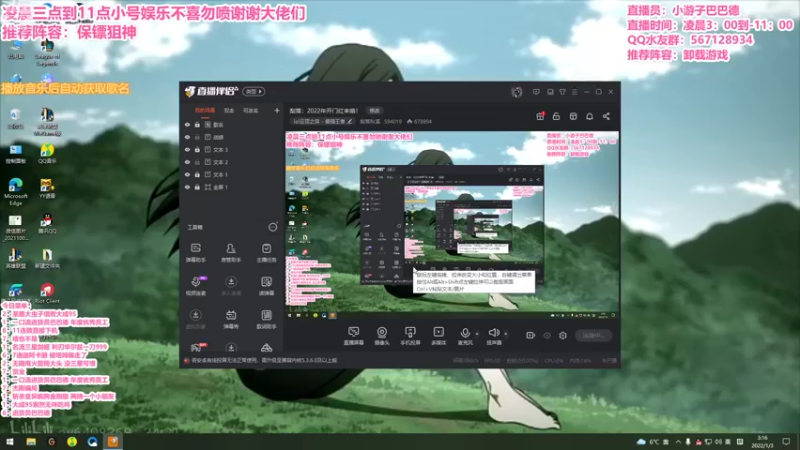Select the 文本 2 source row
This screenshot has width=800, height=450.
click(231, 162)
